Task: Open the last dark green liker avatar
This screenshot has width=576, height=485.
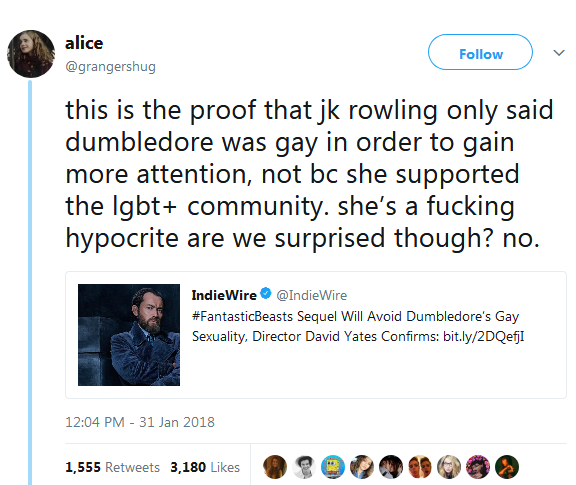Action: (507, 467)
